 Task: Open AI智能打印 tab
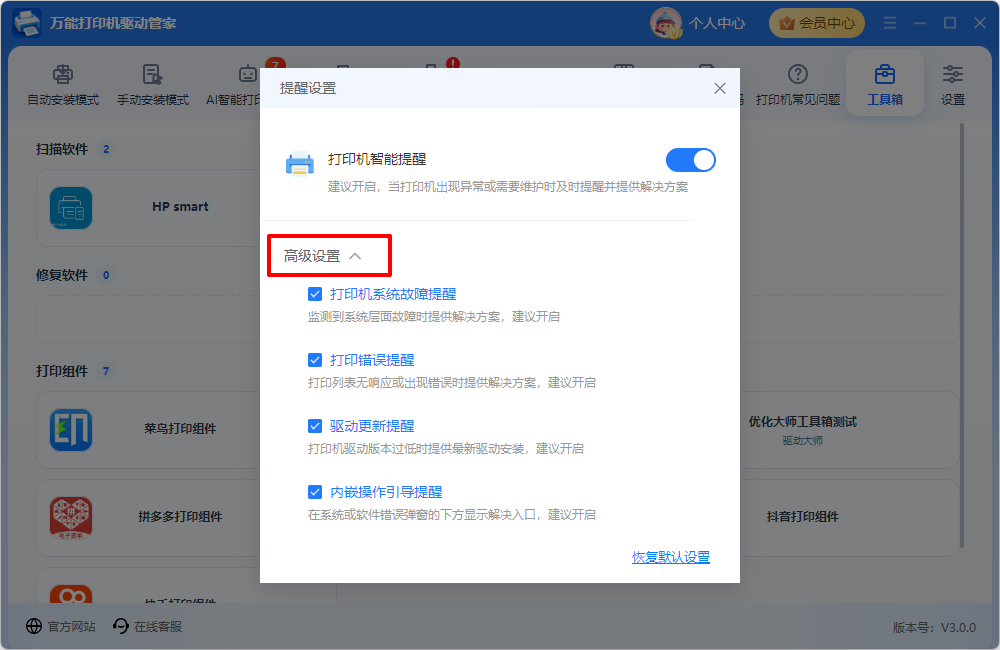[233, 84]
